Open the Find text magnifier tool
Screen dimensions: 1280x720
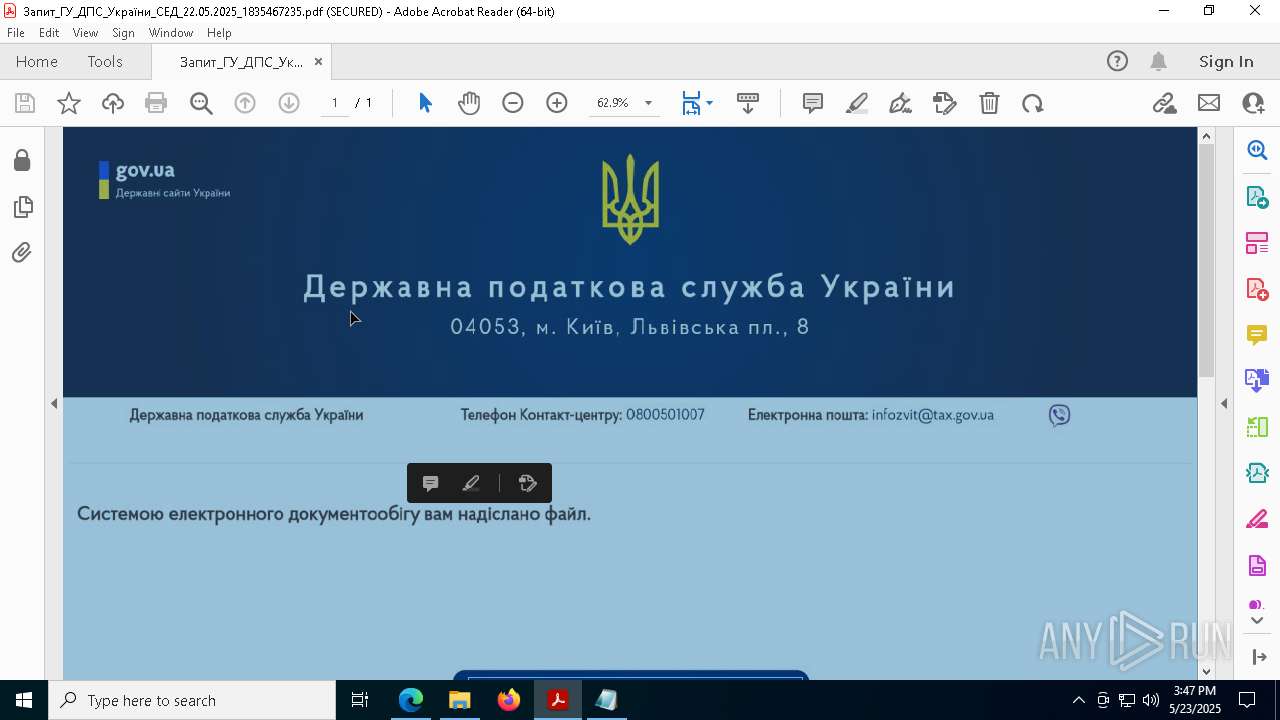201,103
